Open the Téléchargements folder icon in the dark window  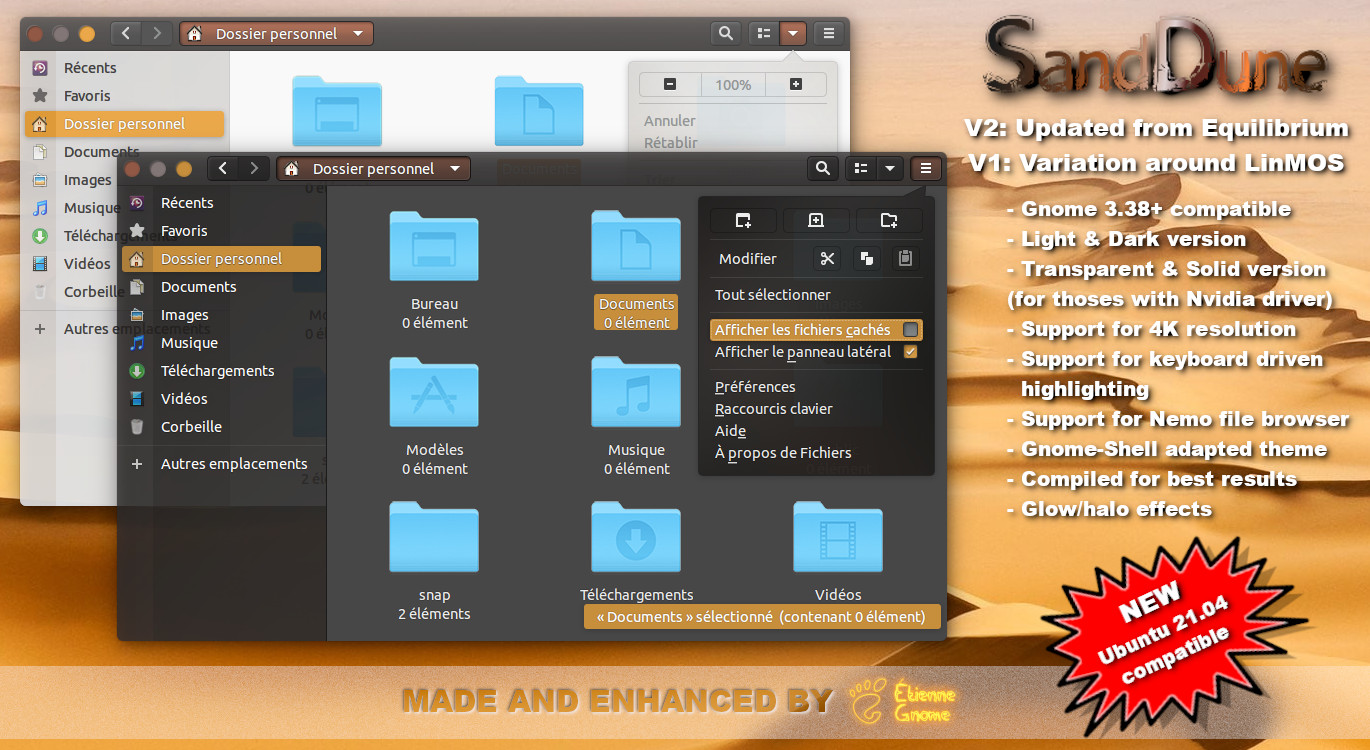click(636, 537)
